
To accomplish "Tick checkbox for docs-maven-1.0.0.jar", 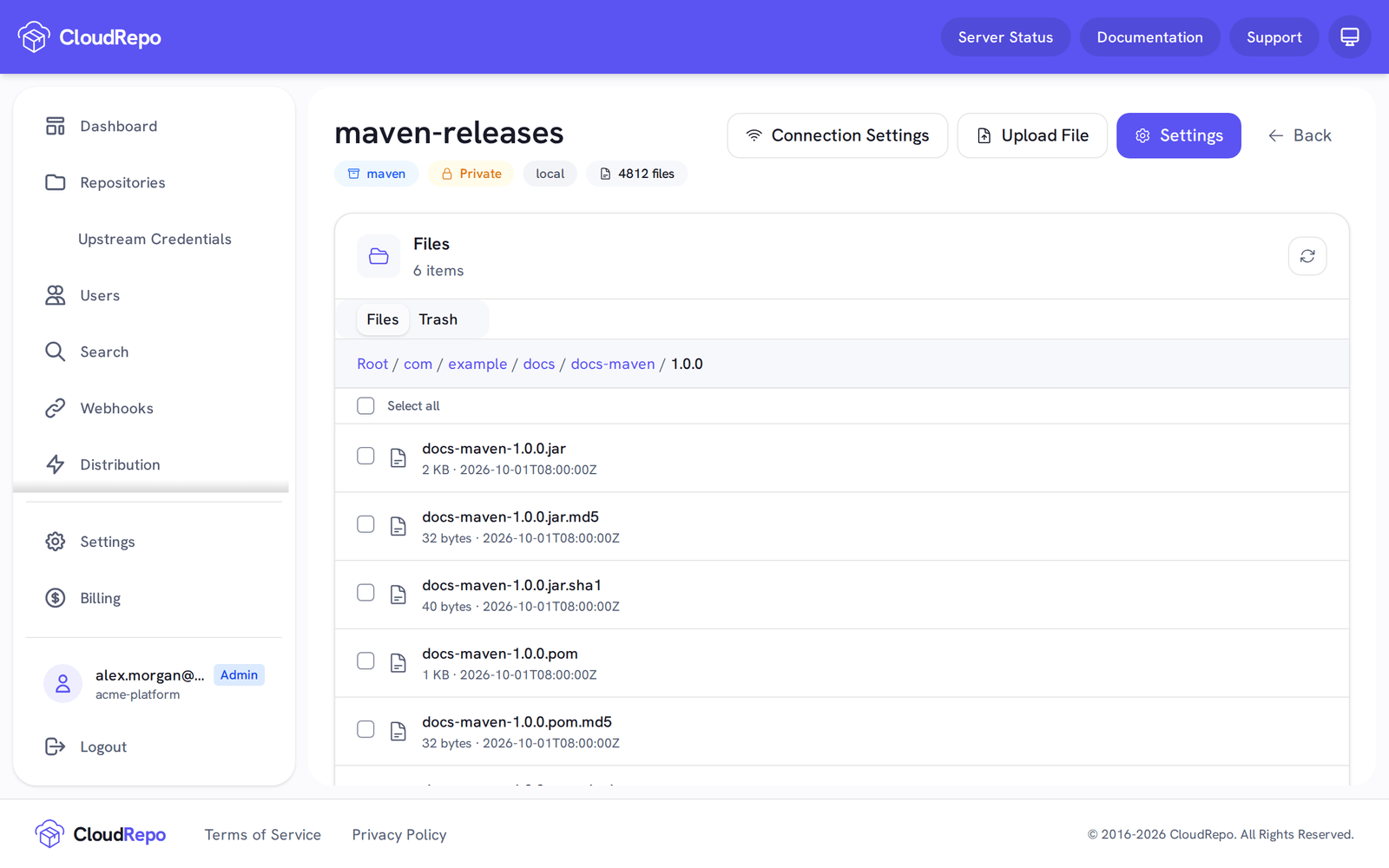I will click(365, 456).
